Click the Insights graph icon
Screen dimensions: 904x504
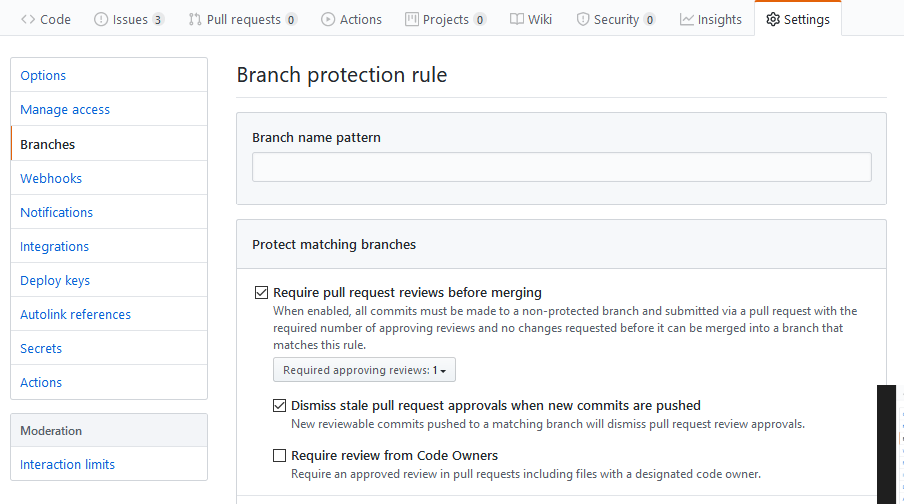click(x=687, y=19)
